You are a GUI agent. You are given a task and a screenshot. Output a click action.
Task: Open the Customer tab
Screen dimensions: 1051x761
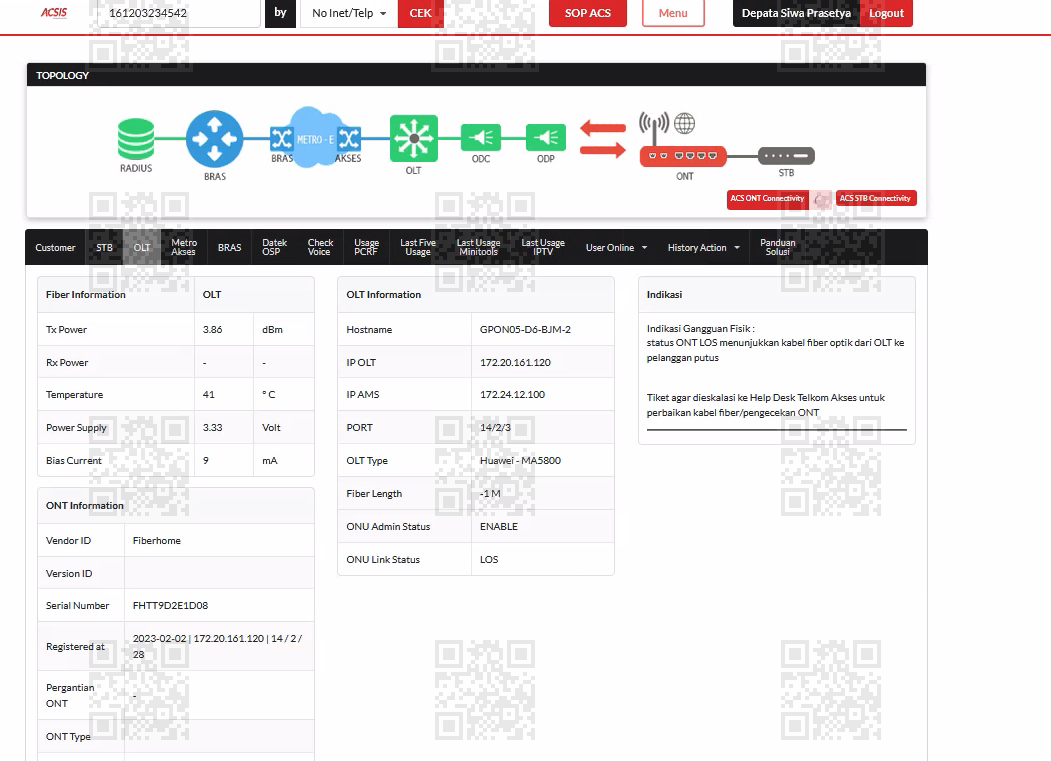(x=55, y=247)
